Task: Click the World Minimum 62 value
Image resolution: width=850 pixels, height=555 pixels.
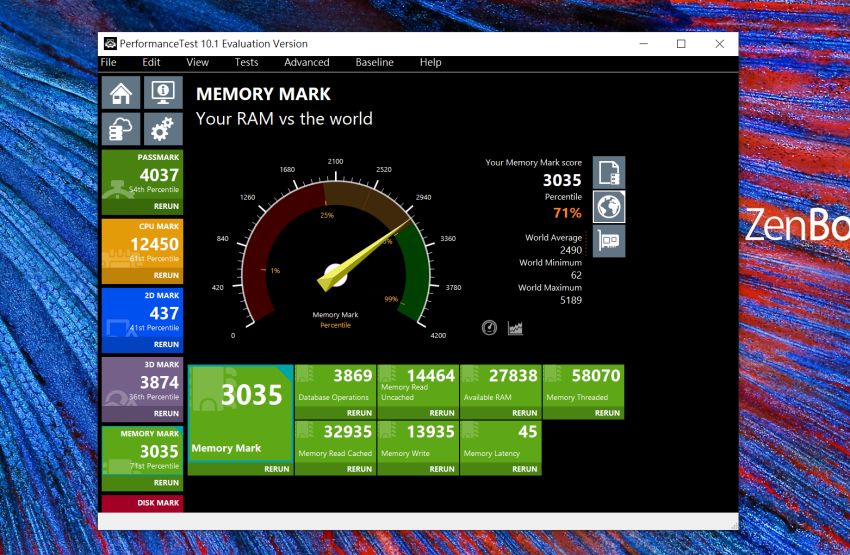Action: pos(576,275)
